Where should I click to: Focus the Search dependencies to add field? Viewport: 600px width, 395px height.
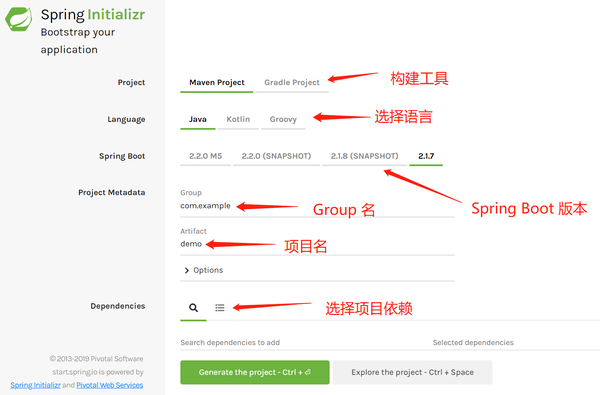[x=298, y=343]
